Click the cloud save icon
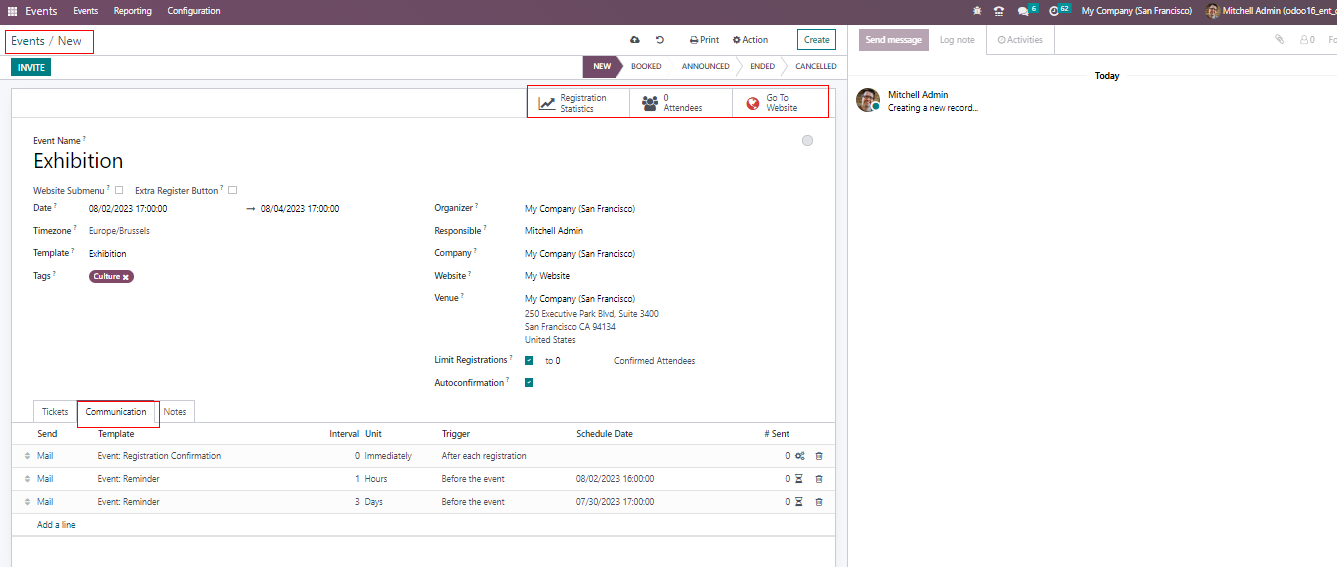1337x567 pixels. [634, 40]
